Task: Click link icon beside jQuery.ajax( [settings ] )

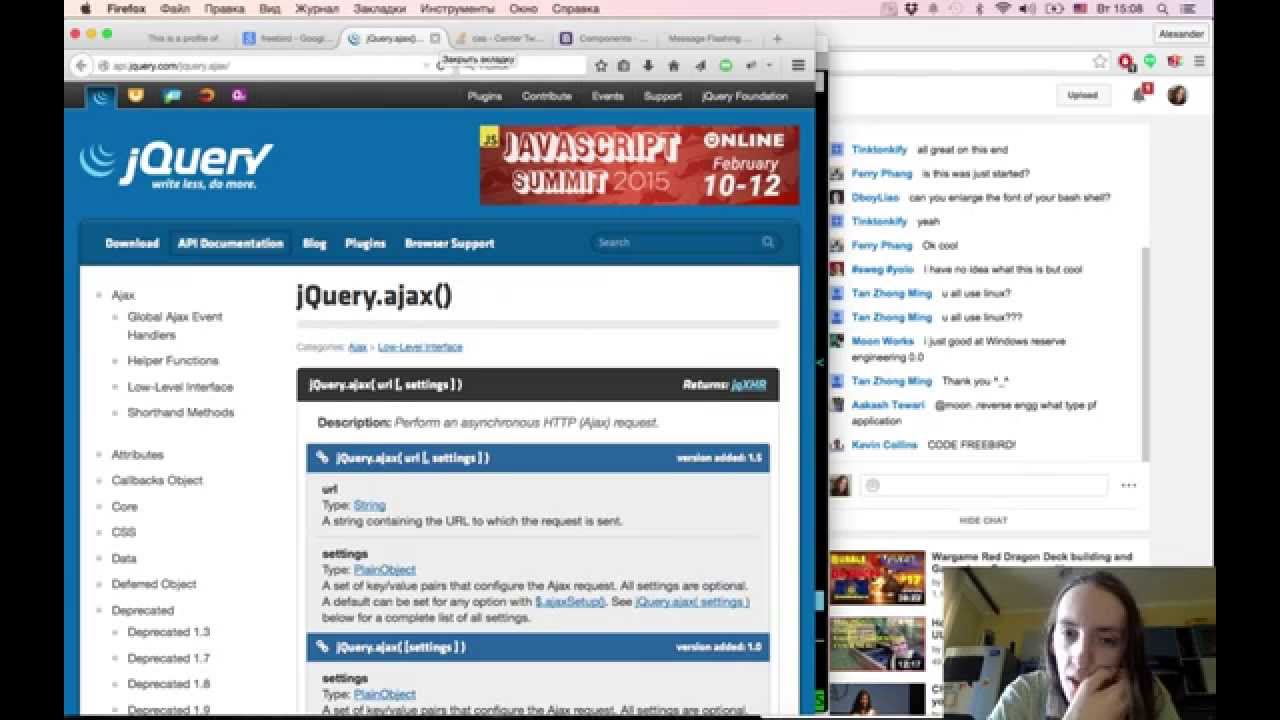Action: (x=322, y=647)
